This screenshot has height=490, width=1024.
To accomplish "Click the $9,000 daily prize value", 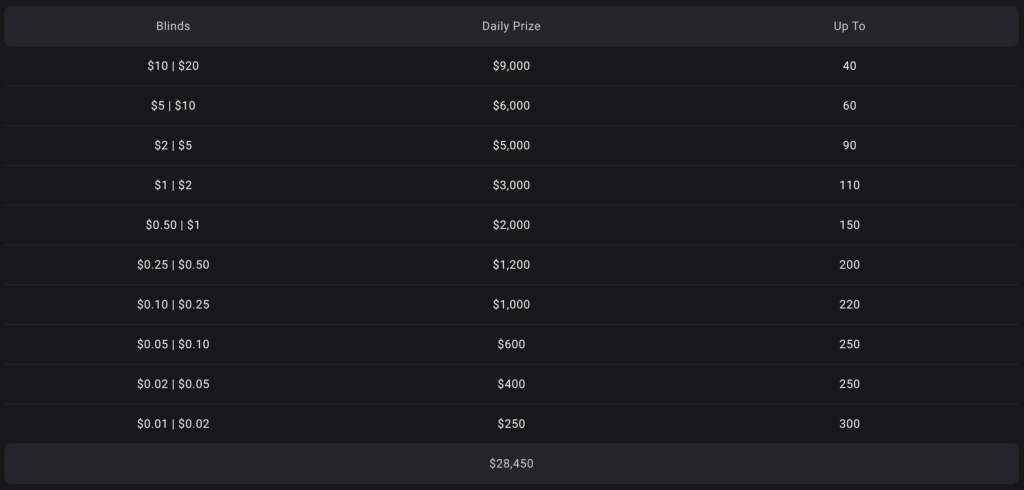I will coord(511,66).
